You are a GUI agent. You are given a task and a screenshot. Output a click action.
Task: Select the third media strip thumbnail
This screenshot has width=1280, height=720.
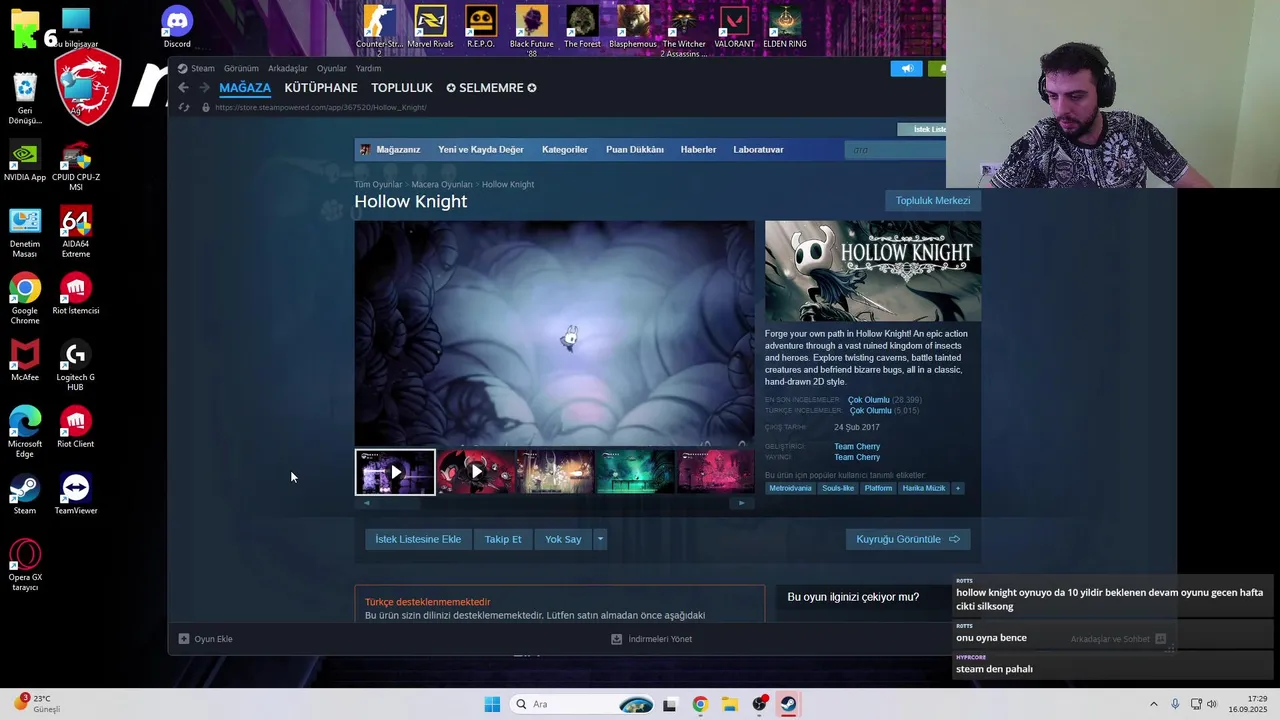click(556, 472)
